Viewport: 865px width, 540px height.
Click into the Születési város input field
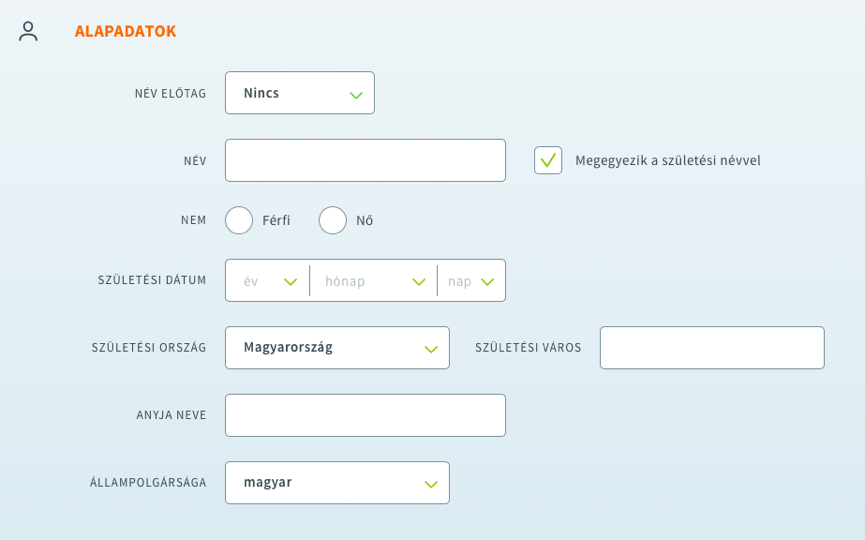[712, 347]
